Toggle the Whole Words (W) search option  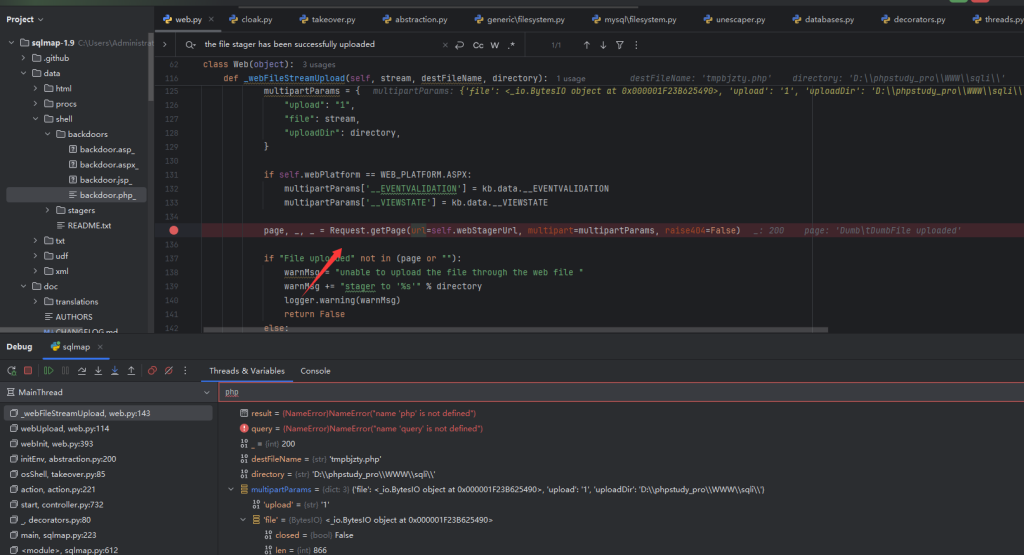coord(495,45)
